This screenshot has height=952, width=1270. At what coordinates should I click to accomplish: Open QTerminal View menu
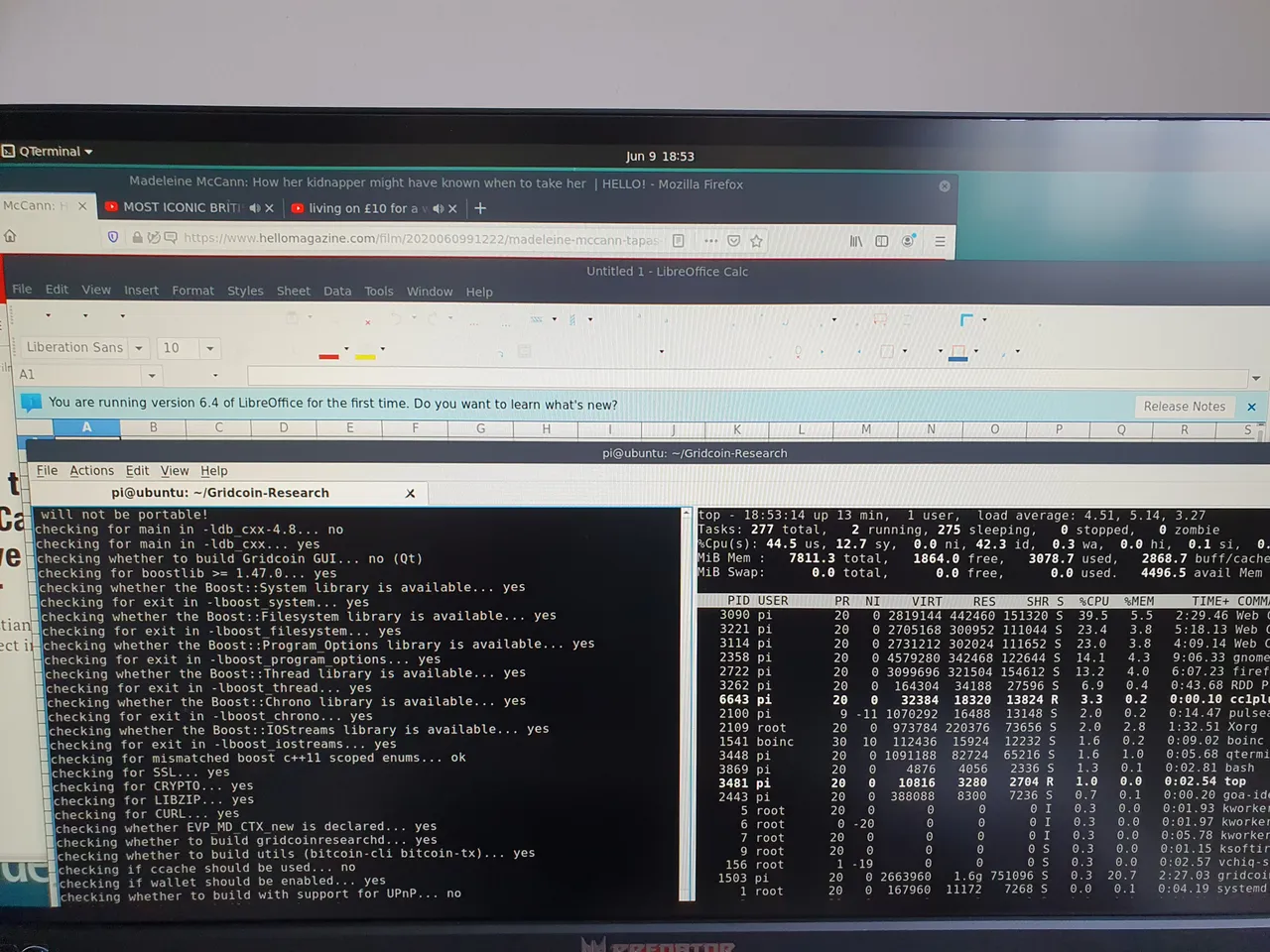tap(175, 471)
